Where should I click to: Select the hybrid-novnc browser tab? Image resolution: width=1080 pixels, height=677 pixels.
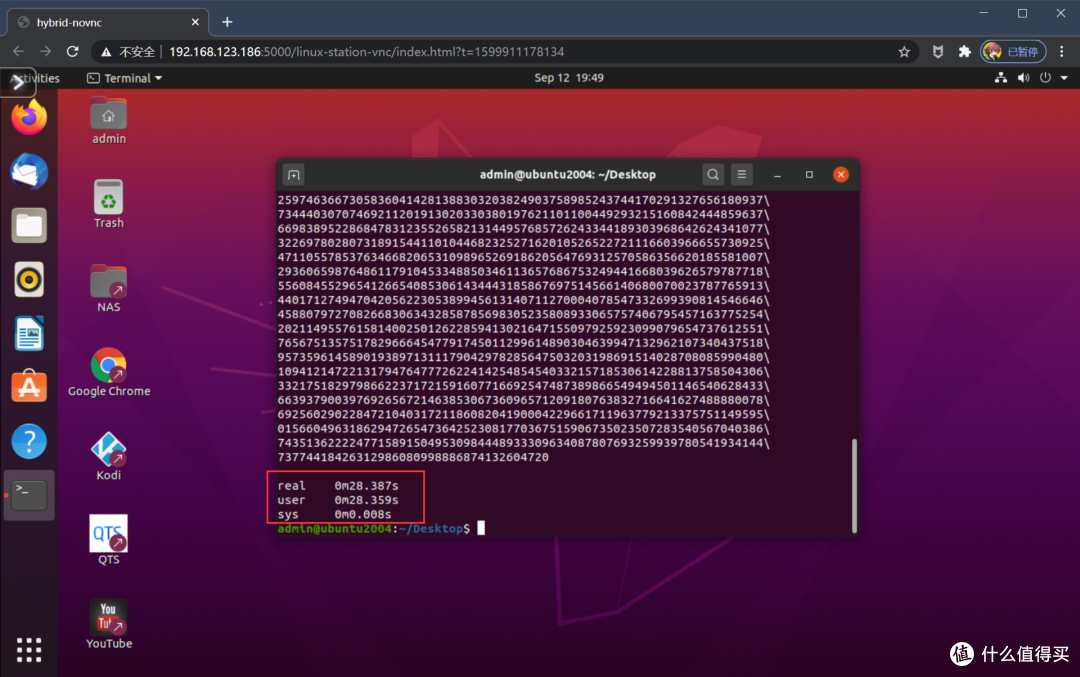[107, 22]
